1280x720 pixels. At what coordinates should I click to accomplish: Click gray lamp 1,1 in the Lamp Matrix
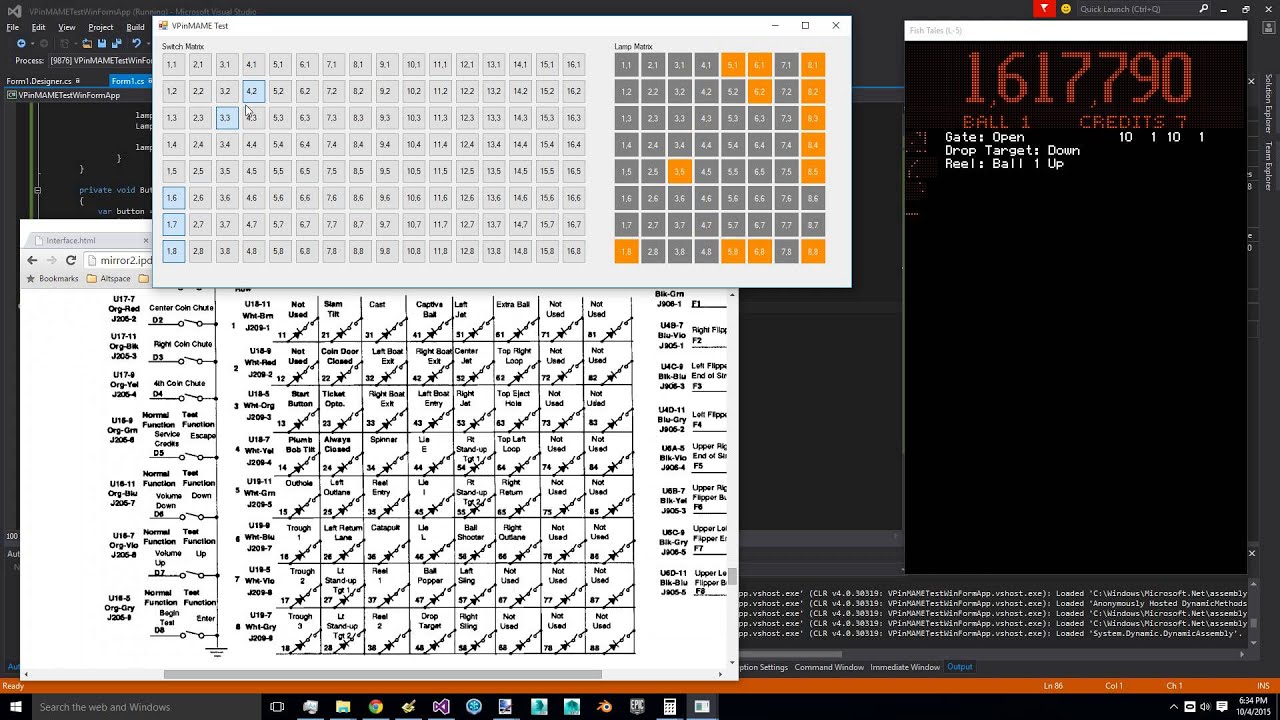(626, 65)
